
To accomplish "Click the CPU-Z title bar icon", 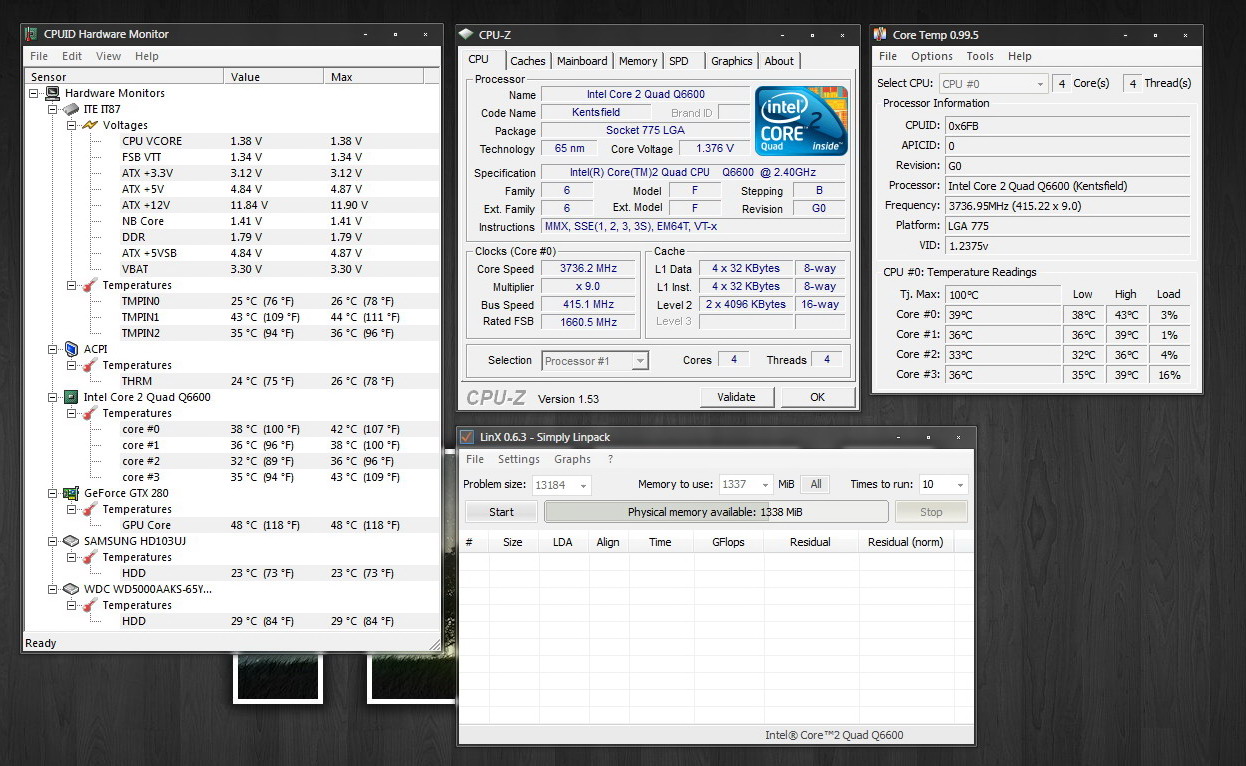I will [467, 35].
